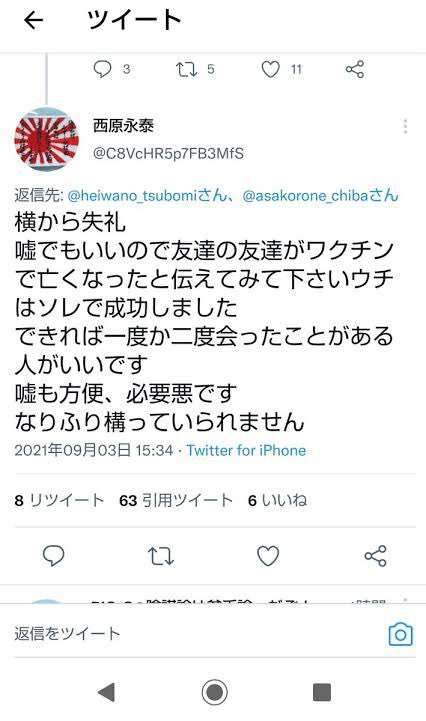Reply to main tweet via speech bubble icon
Screen dimensions: 426x721
(53, 556)
